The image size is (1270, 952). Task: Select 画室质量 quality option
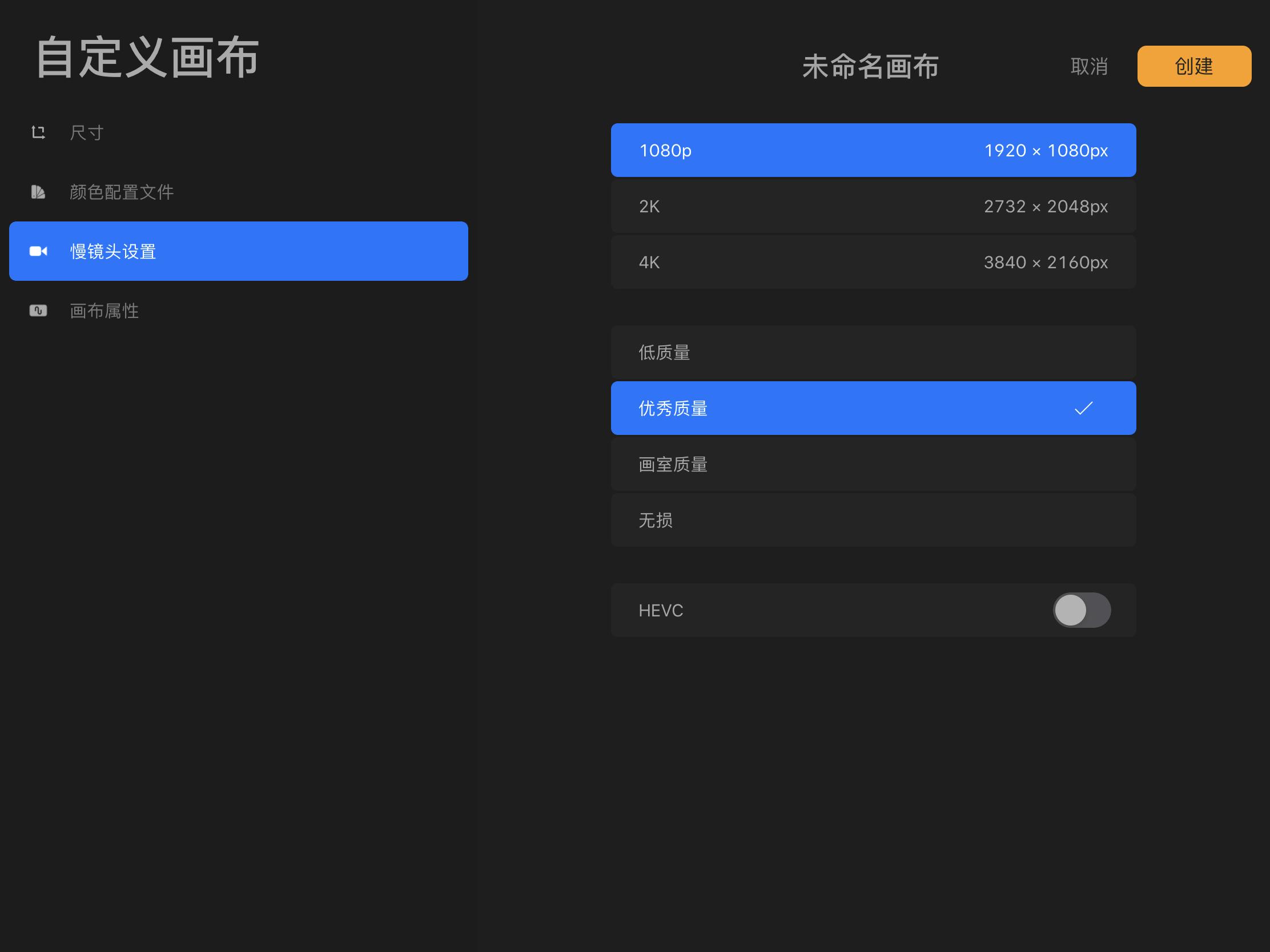click(x=873, y=464)
